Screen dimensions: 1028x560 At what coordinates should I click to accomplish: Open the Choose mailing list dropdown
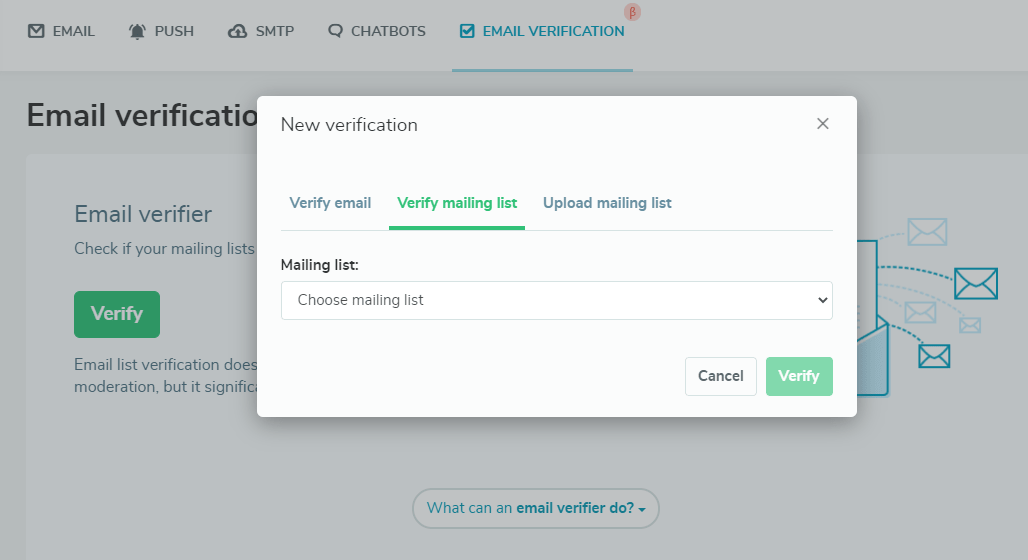(557, 300)
